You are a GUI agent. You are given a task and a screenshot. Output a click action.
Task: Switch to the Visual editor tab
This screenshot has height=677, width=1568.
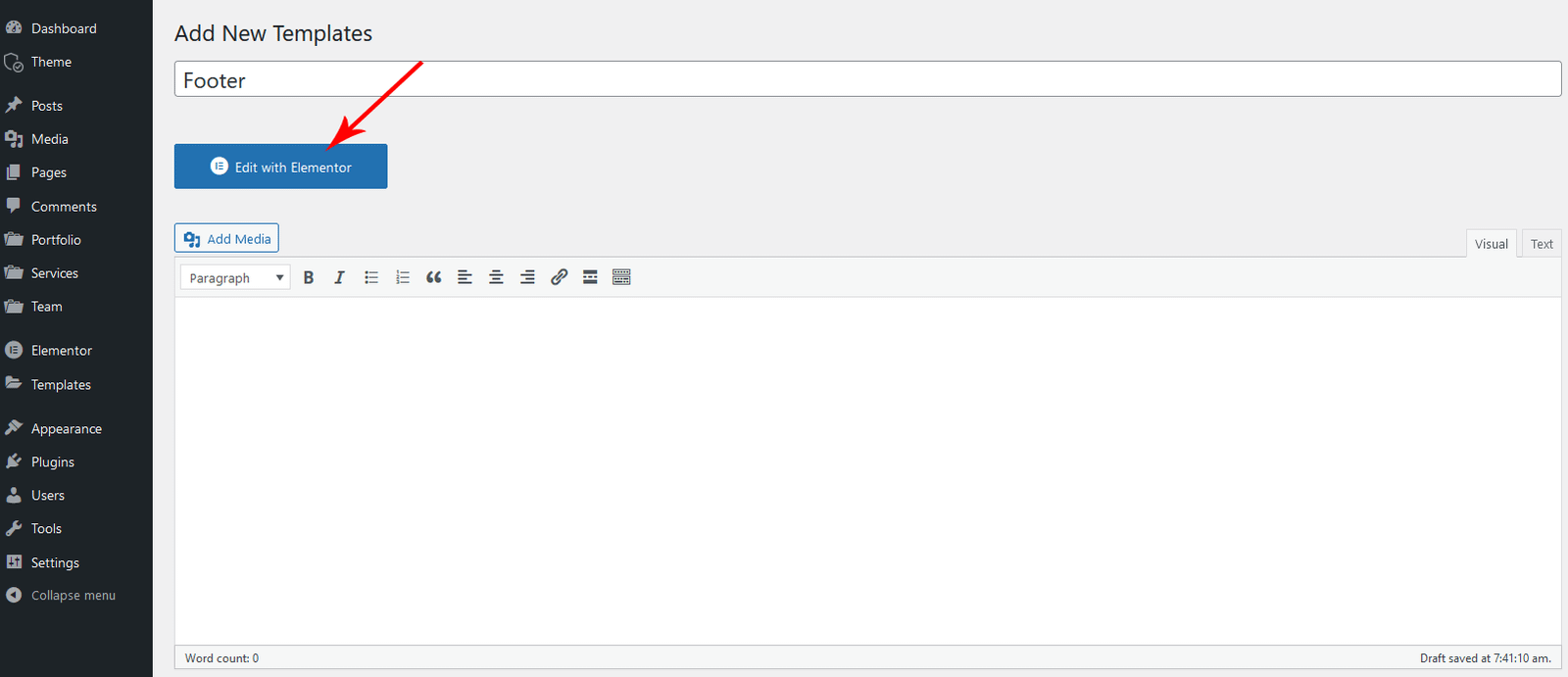pyautogui.click(x=1492, y=244)
